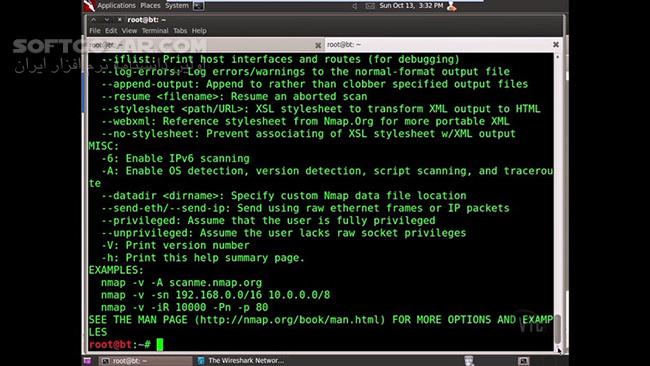Click the terminal window title "root@bt: ~"
The image size is (650, 366).
[x=147, y=19]
